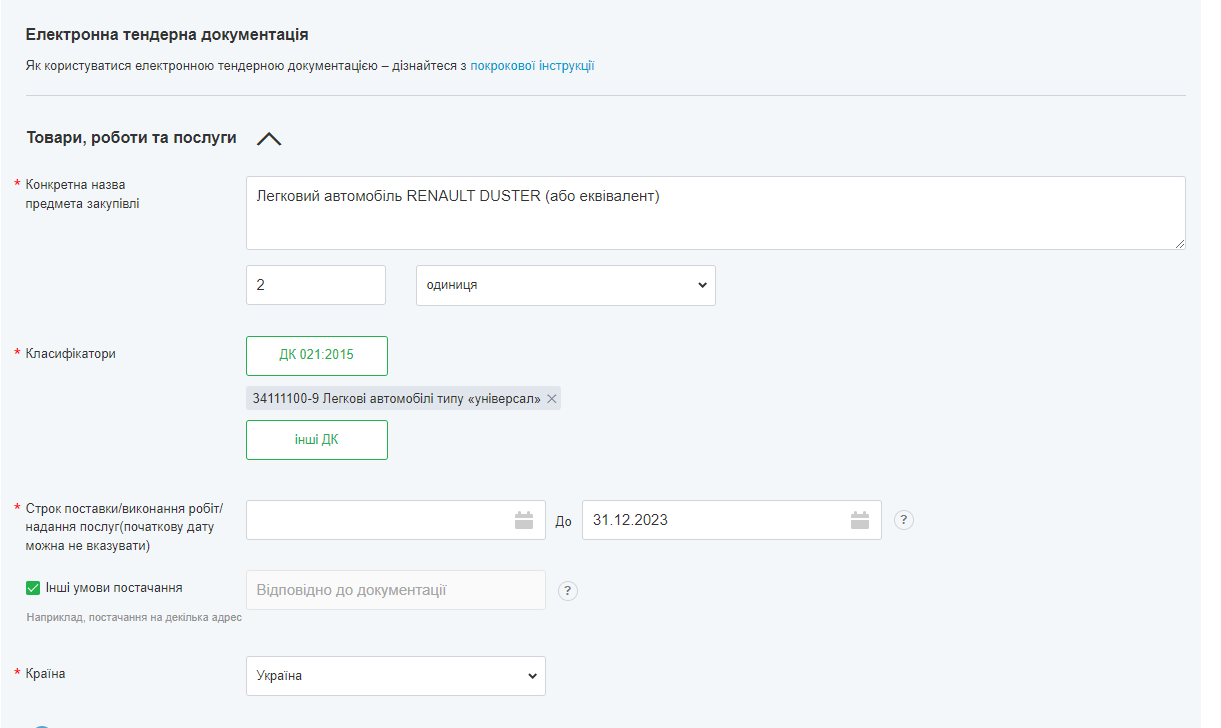Uncheck Інші умови постачання checkbox
This screenshot has height=728, width=1221.
click(x=34, y=588)
